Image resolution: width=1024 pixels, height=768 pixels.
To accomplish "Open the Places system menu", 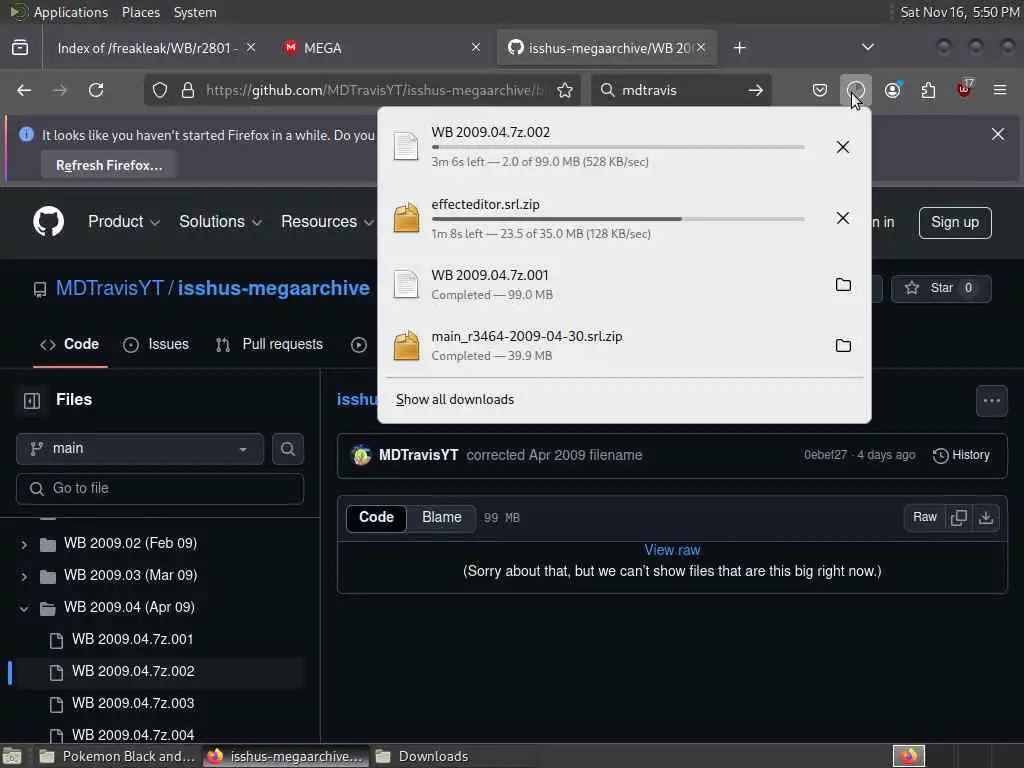I will [x=140, y=12].
